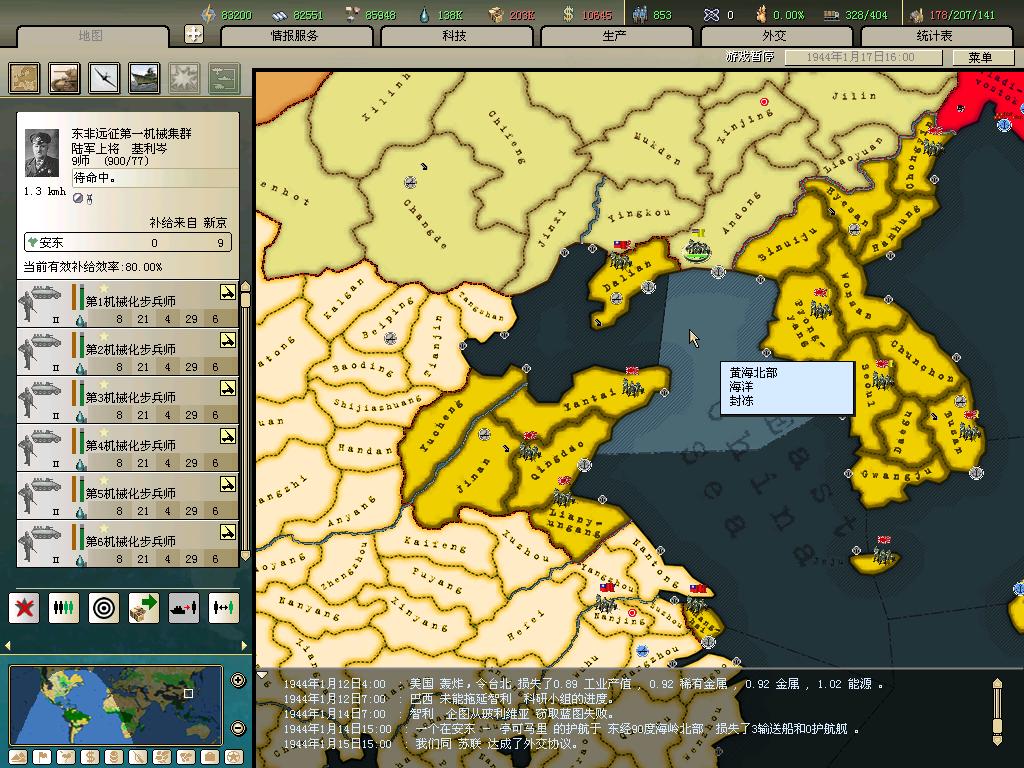Click the land units tank icon

(65, 78)
